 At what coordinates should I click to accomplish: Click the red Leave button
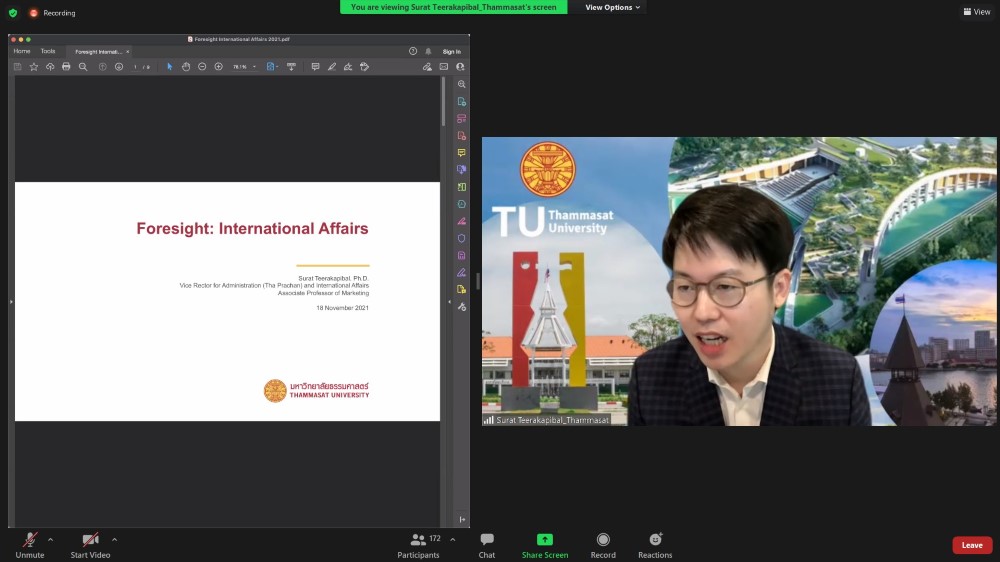[971, 545]
